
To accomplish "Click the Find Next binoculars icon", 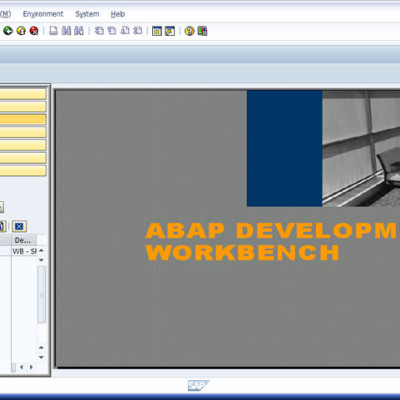I will tap(79, 31).
